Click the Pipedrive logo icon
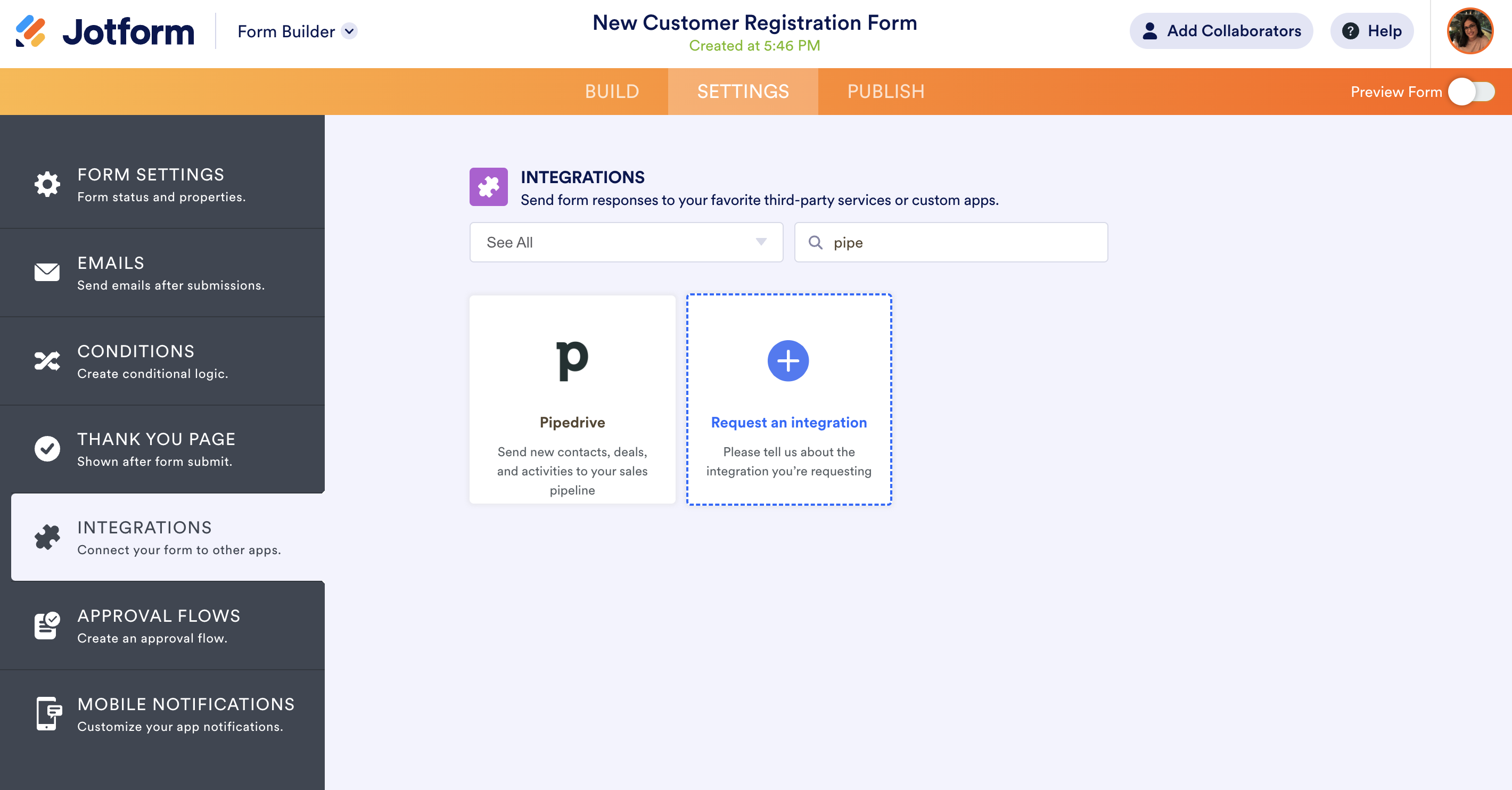 tap(572, 360)
